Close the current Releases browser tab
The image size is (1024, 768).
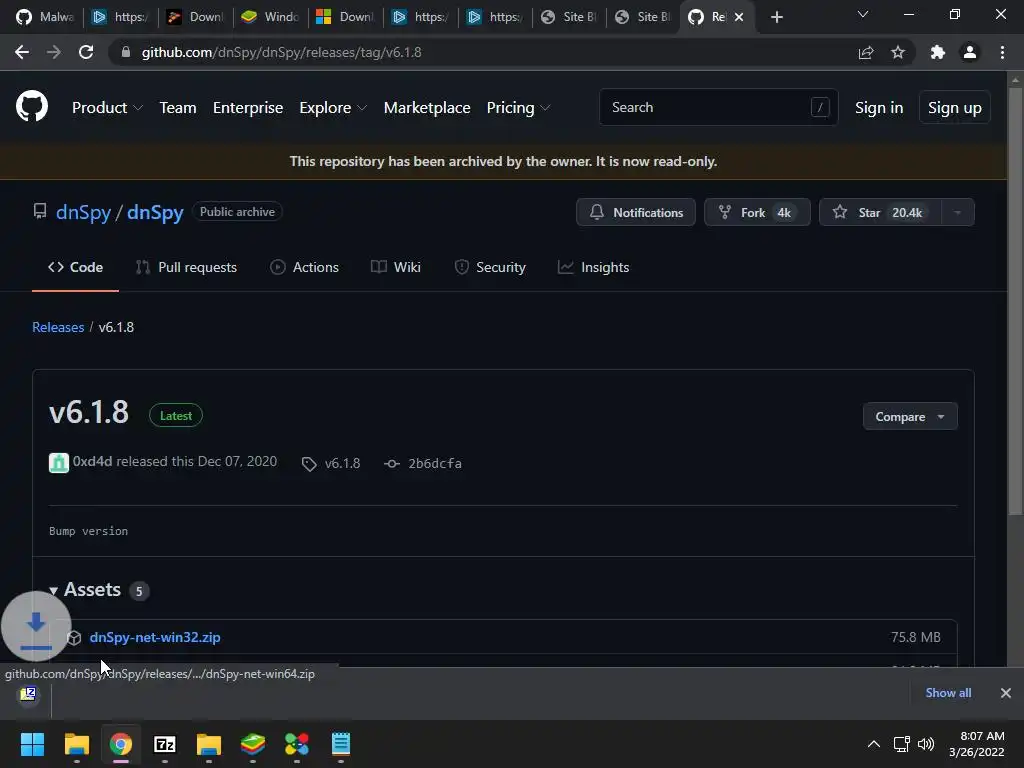pyautogui.click(x=739, y=17)
